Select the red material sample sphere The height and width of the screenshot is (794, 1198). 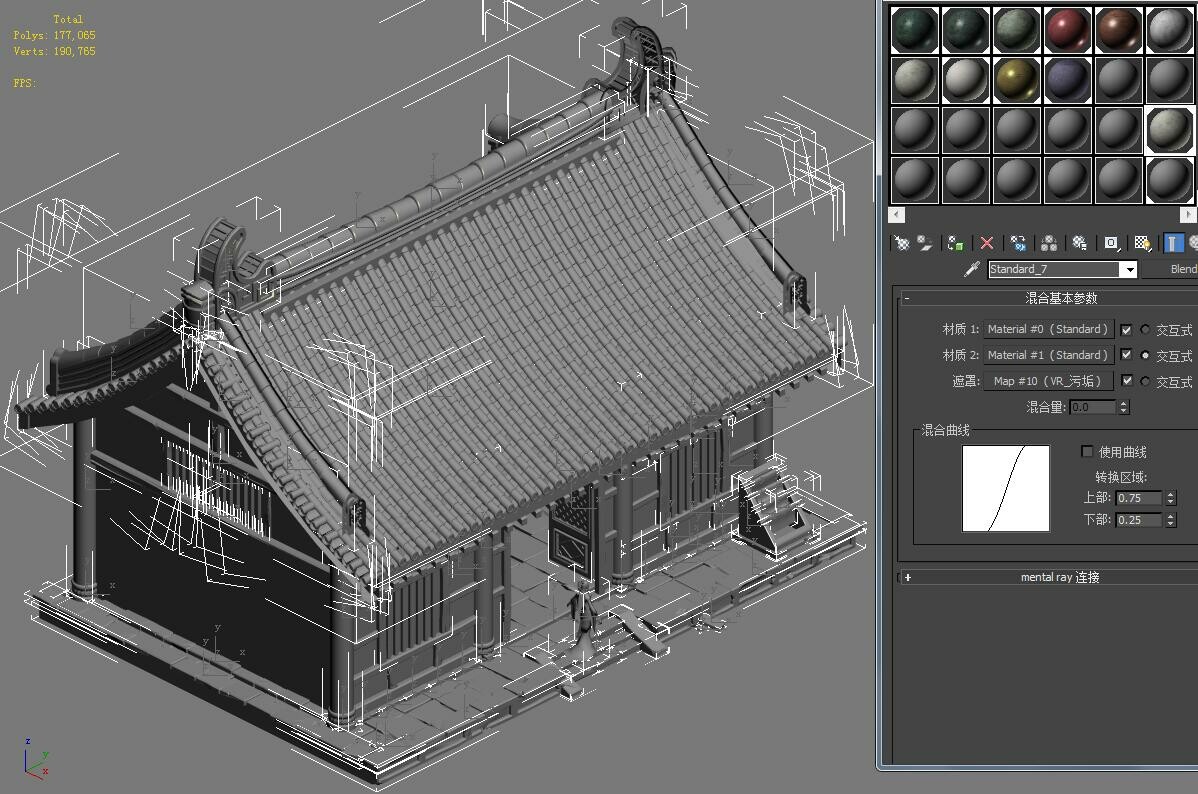tap(1067, 28)
